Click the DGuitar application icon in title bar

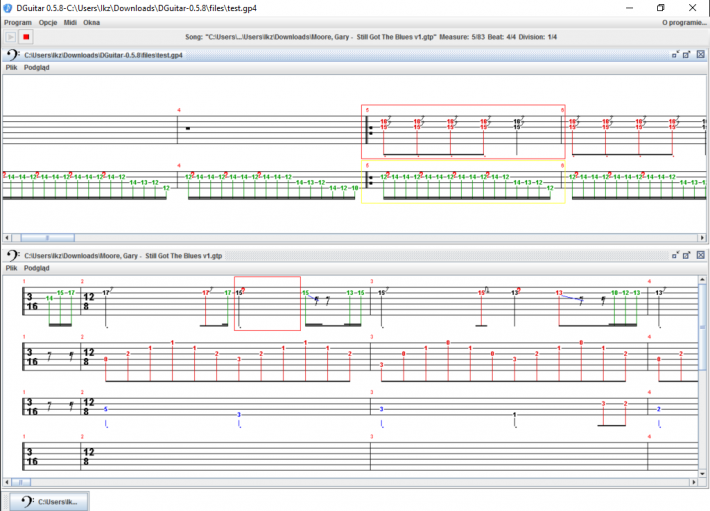pyautogui.click(x=8, y=8)
